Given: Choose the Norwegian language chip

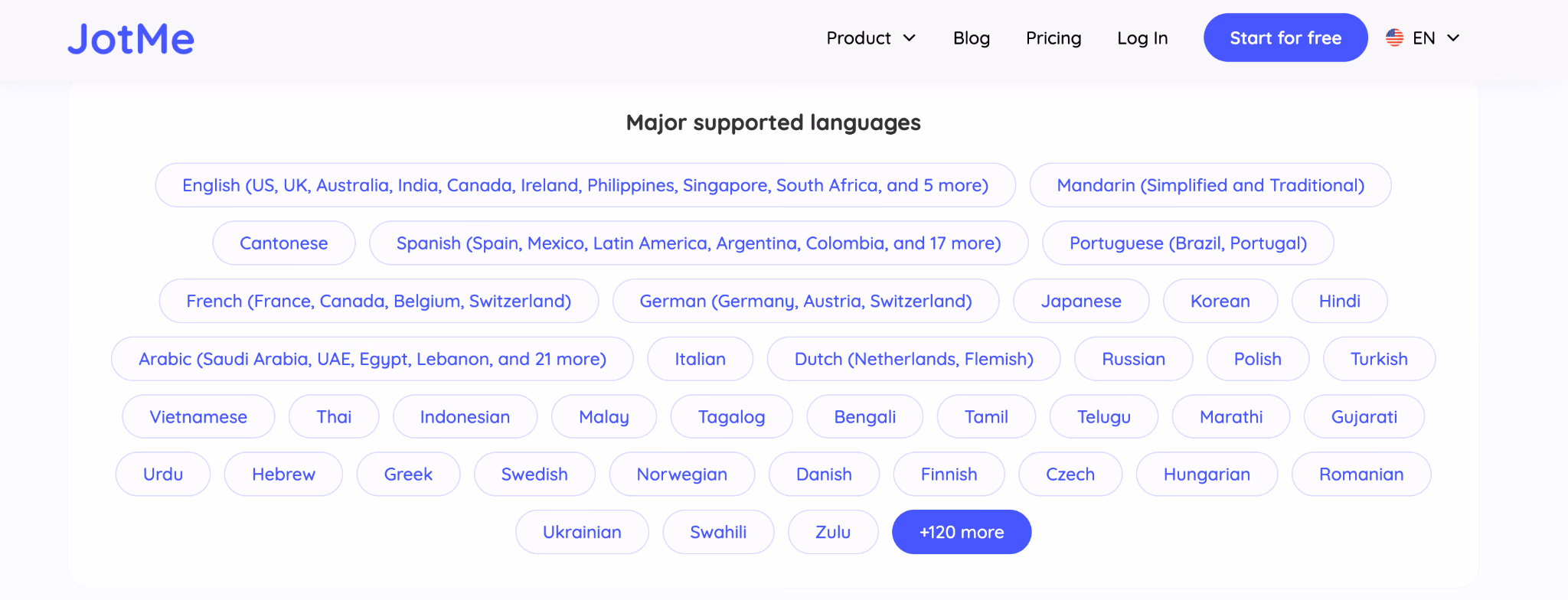Looking at the screenshot, I should click(x=682, y=474).
